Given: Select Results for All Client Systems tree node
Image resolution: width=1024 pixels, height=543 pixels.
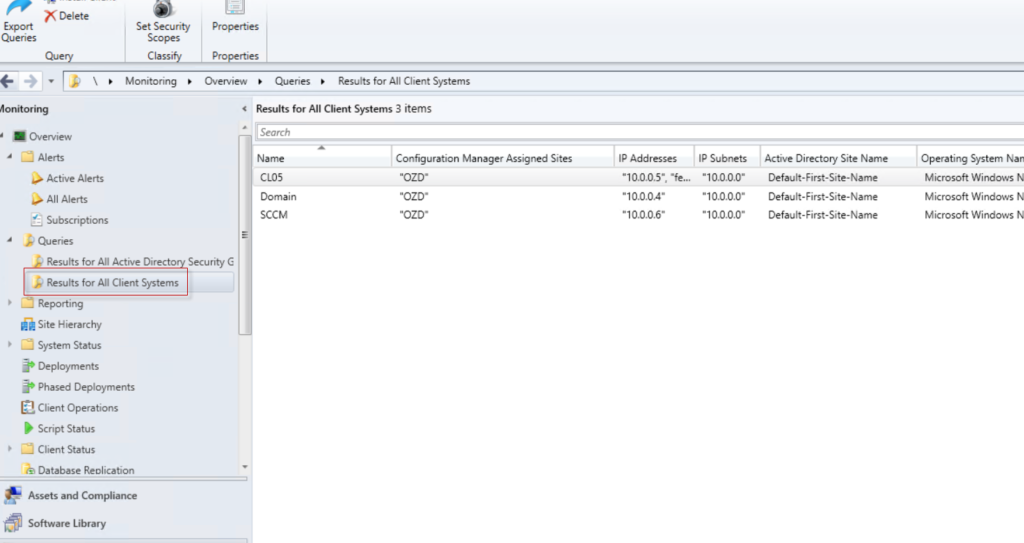Looking at the screenshot, I should (x=112, y=282).
